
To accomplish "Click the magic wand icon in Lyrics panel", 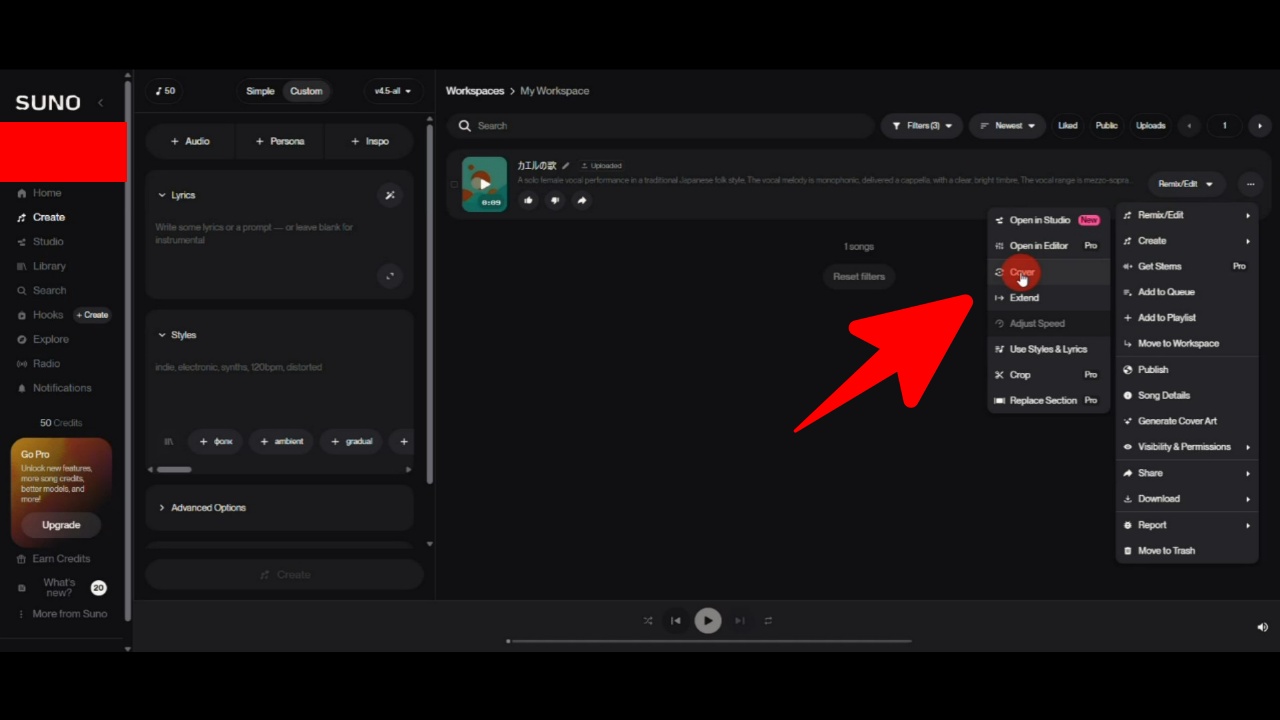I will 390,195.
